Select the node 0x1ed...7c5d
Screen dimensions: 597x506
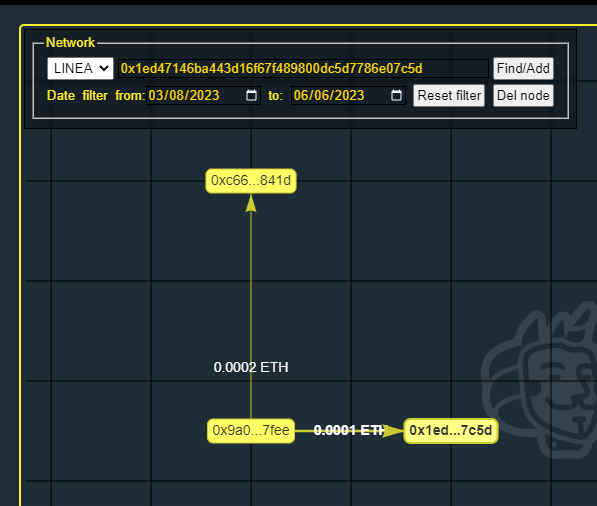[451, 431]
